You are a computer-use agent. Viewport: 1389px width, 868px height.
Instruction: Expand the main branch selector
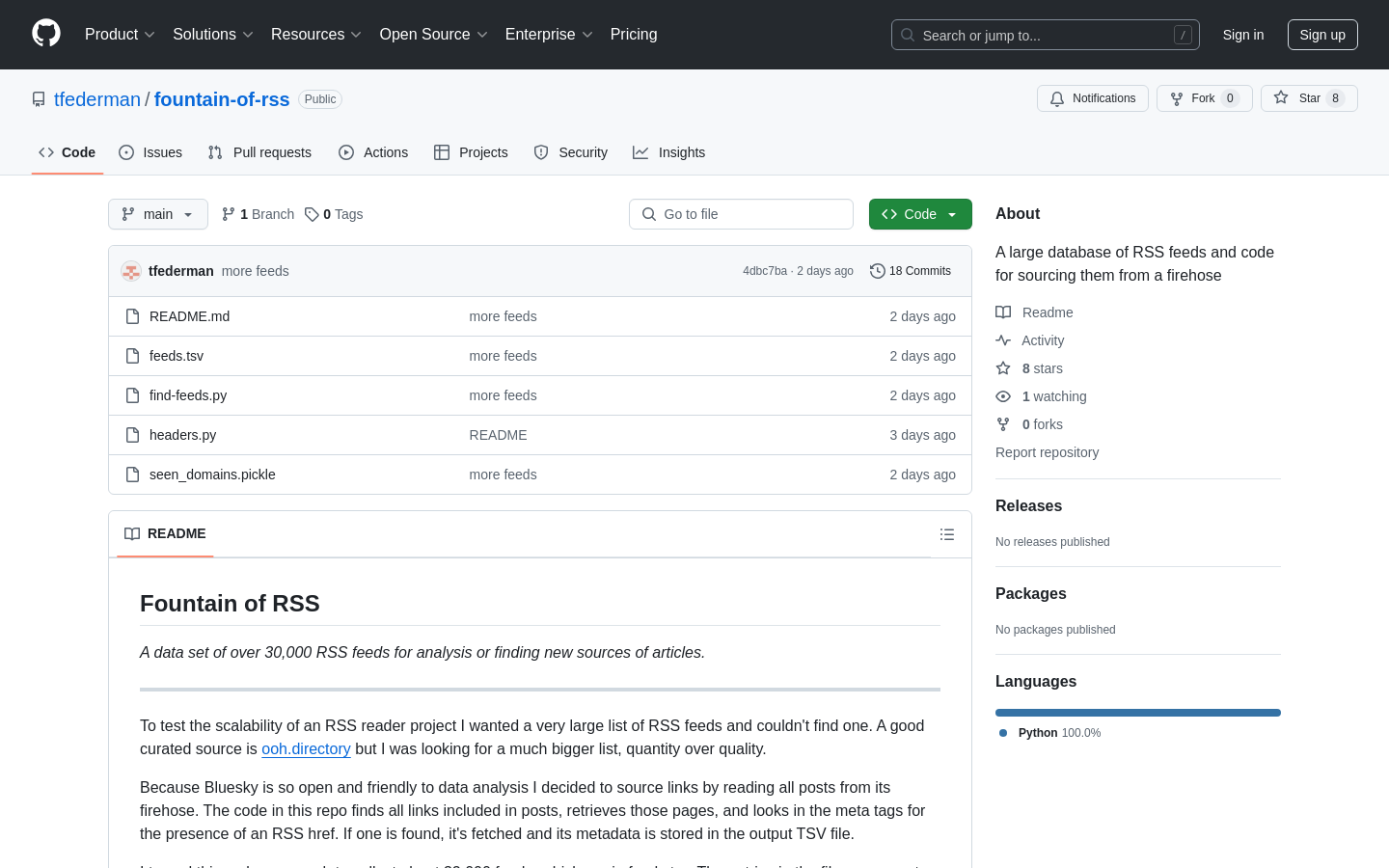(x=158, y=214)
